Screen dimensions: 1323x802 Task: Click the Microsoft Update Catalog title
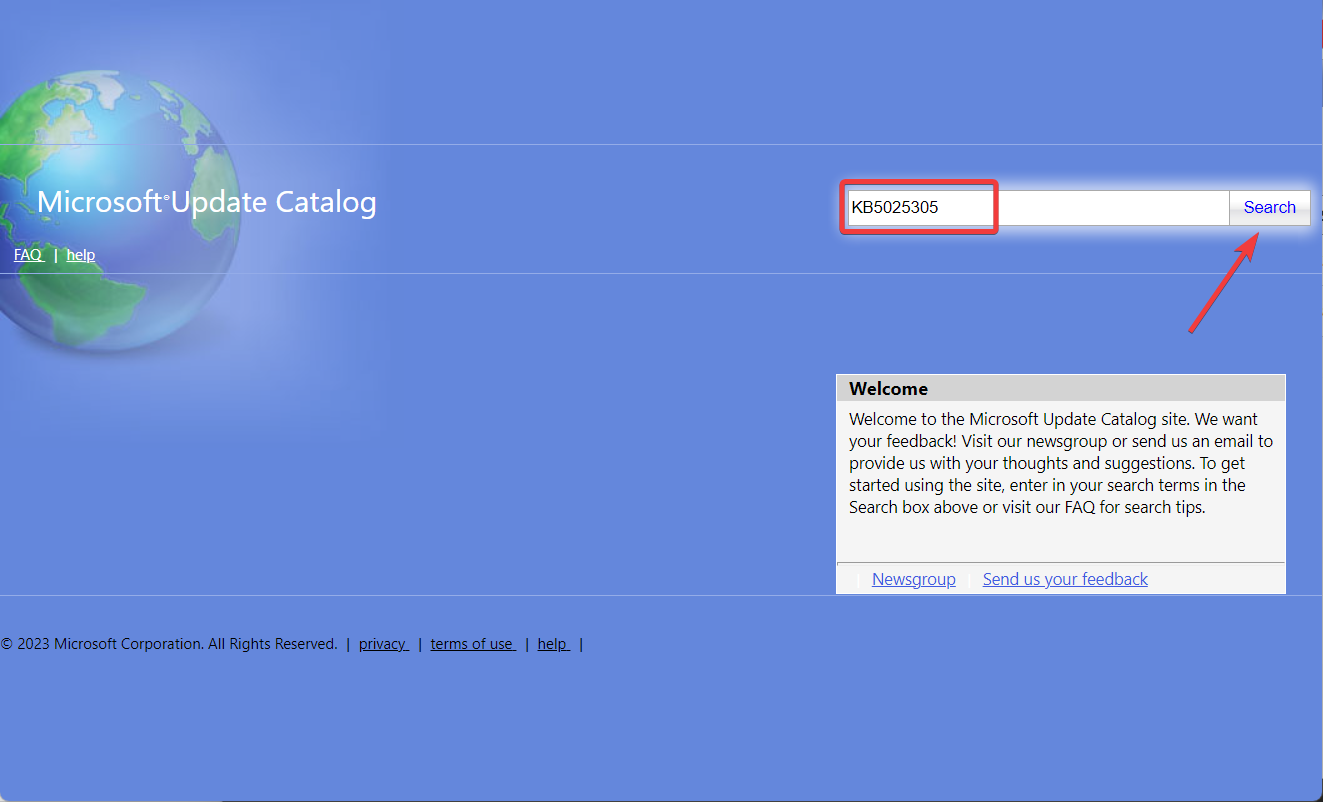click(207, 202)
